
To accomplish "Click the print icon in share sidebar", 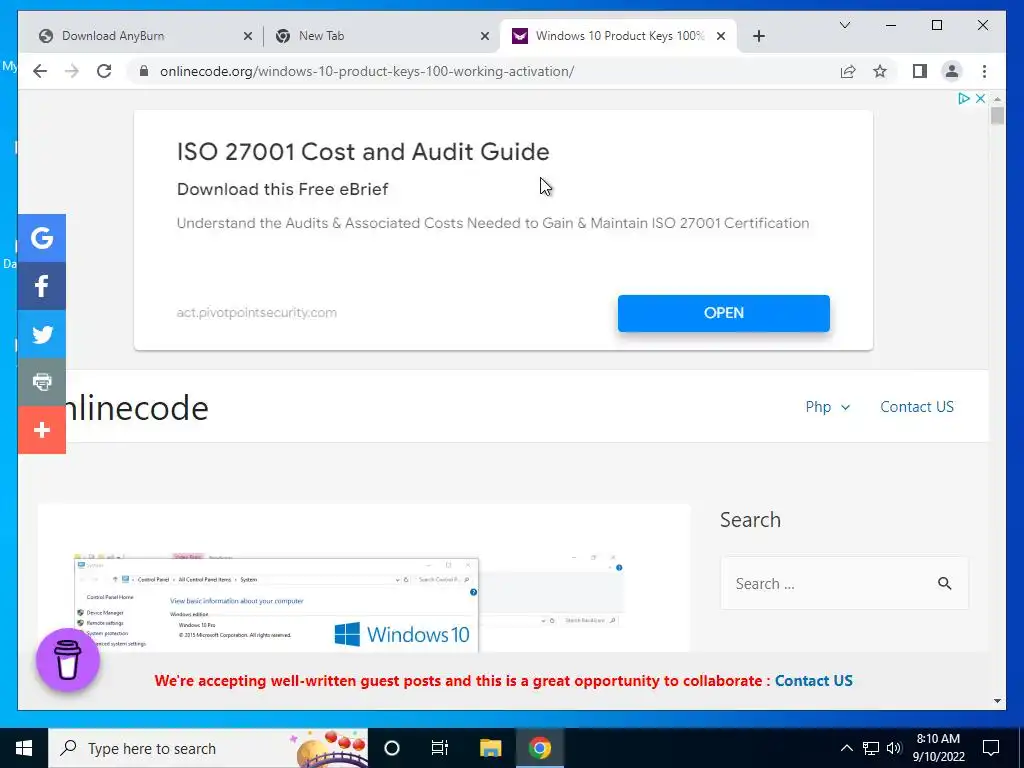I will click(x=42, y=382).
